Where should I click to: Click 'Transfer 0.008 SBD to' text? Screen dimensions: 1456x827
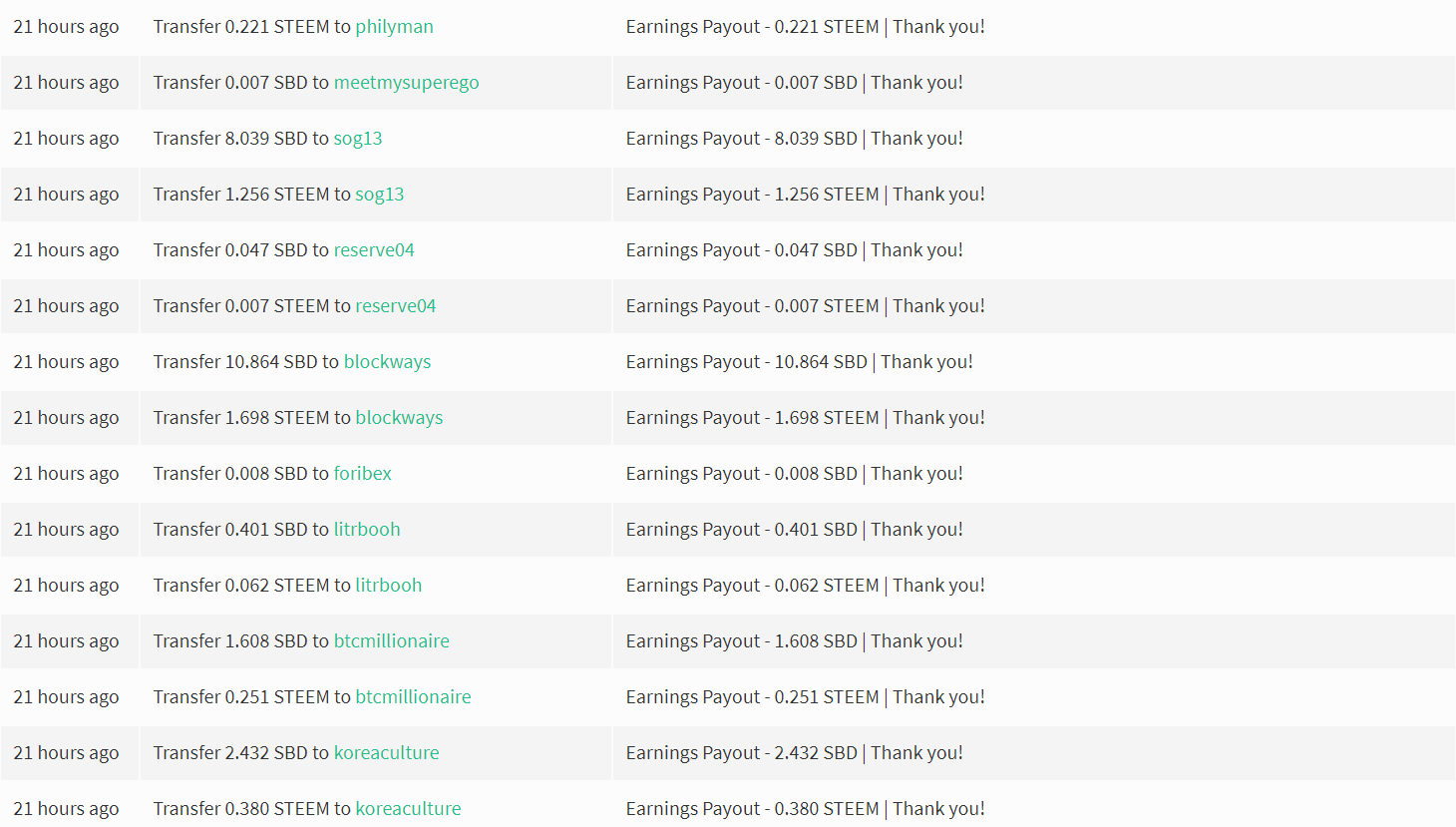click(x=241, y=474)
